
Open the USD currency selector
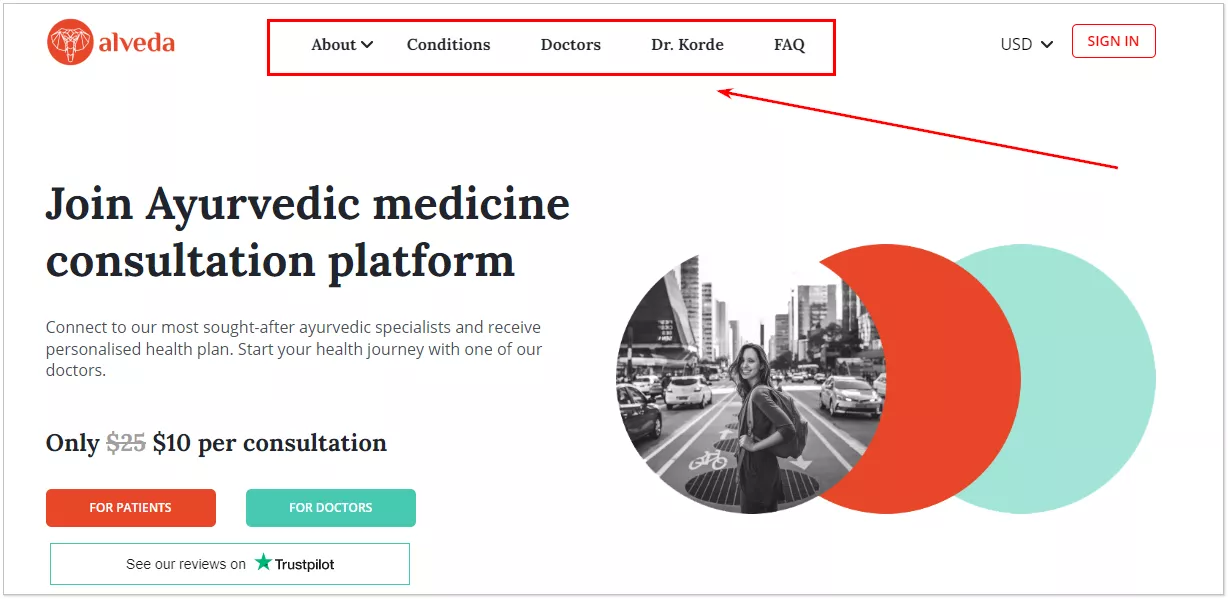[x=1027, y=44]
